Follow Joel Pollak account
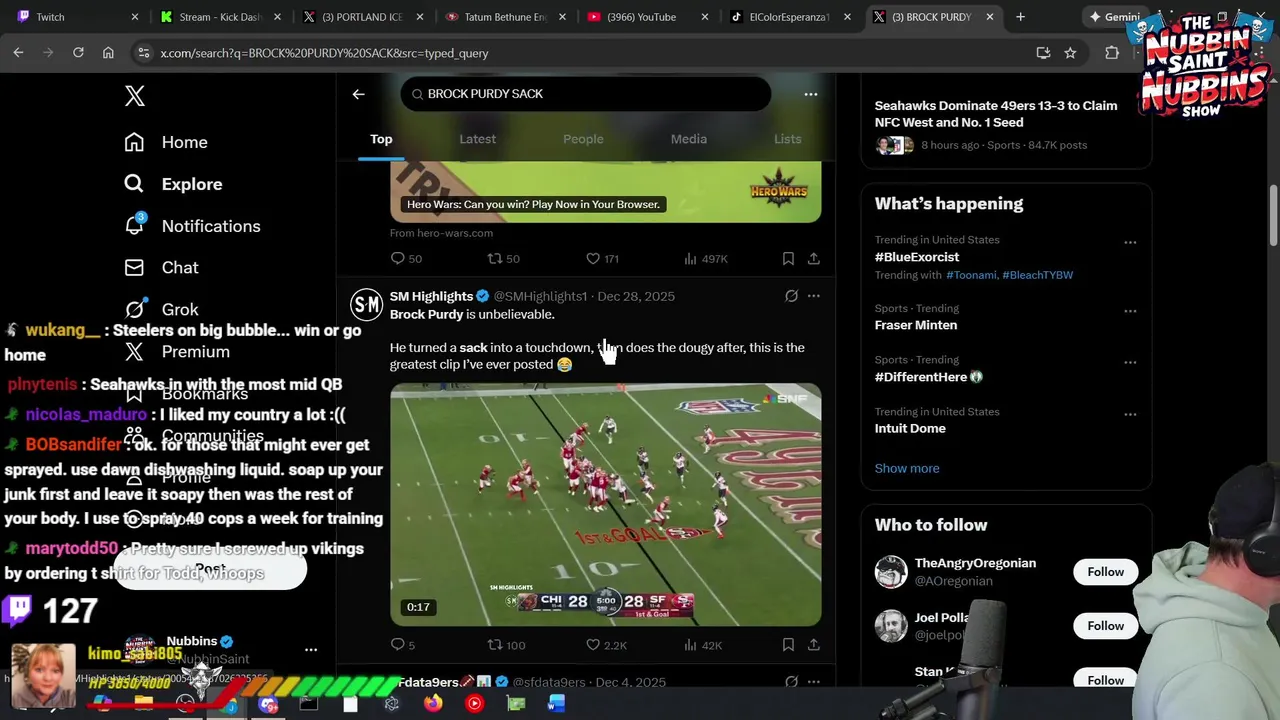This screenshot has height=720, width=1280. coord(1106,626)
